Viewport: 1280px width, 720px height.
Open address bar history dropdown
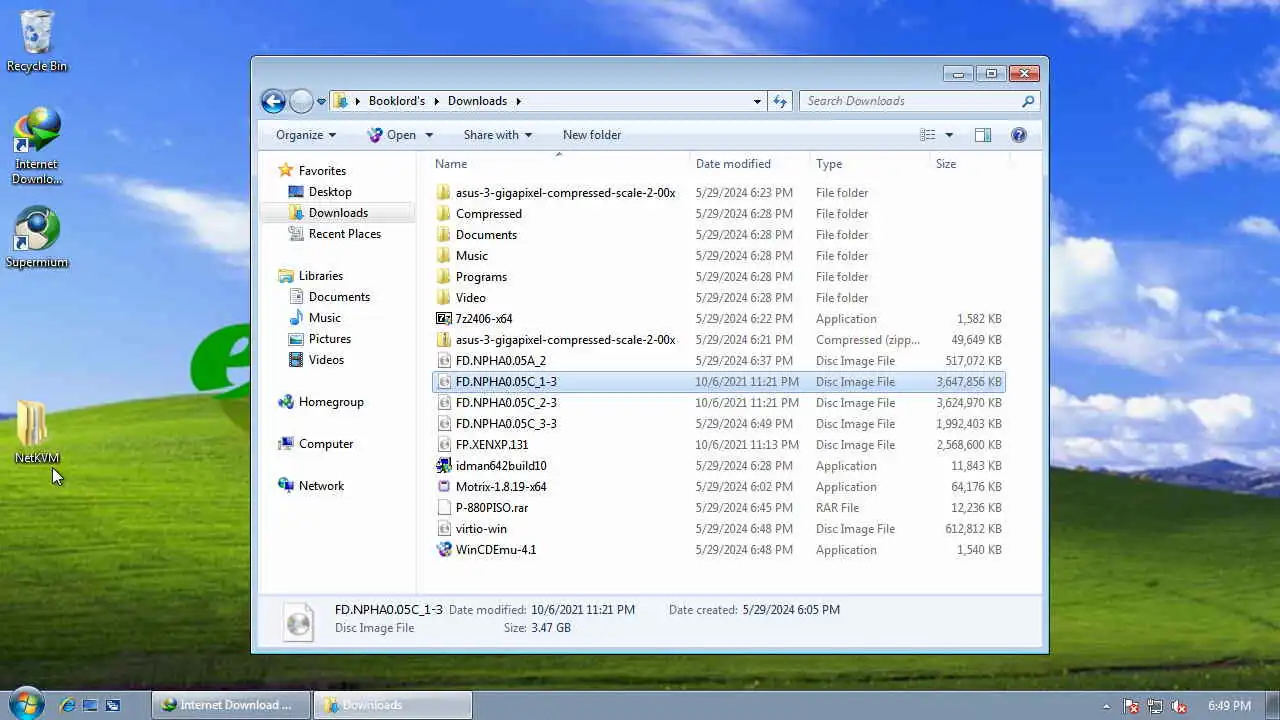click(757, 101)
